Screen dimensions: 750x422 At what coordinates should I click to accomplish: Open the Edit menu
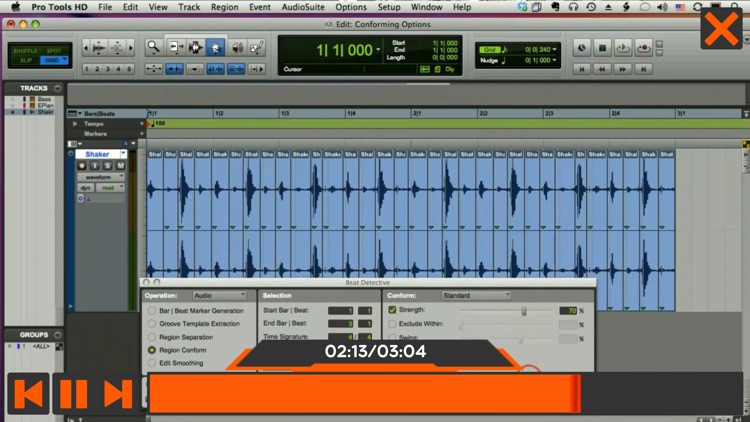pos(130,7)
